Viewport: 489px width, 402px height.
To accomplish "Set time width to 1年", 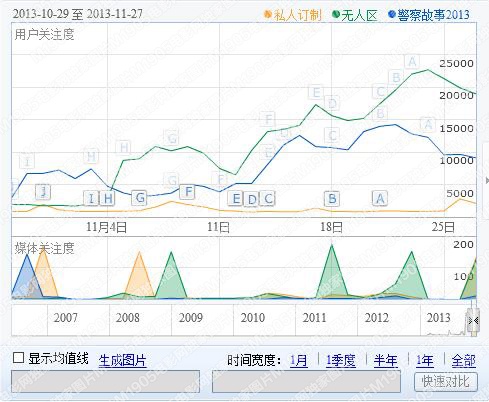I will [x=424, y=360].
